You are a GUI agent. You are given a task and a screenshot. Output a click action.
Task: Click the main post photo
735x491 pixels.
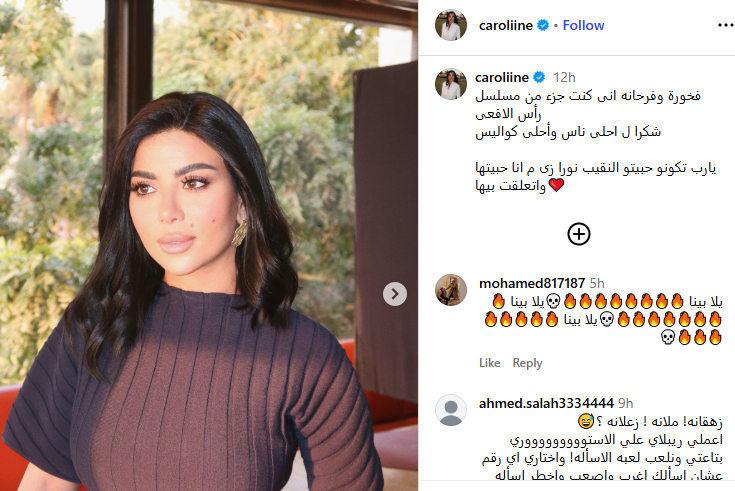pos(209,245)
